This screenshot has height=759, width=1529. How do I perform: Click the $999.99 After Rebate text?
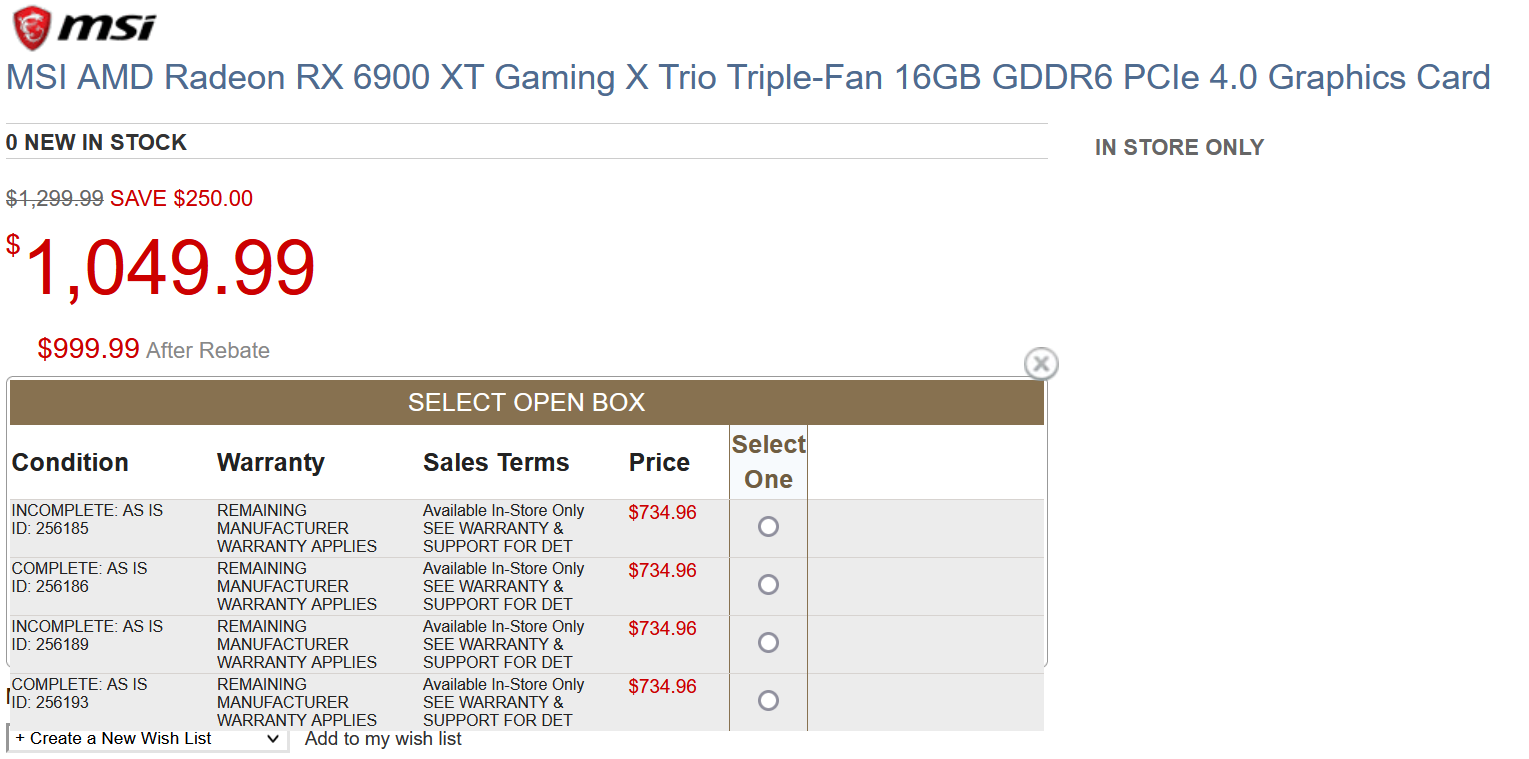[153, 350]
